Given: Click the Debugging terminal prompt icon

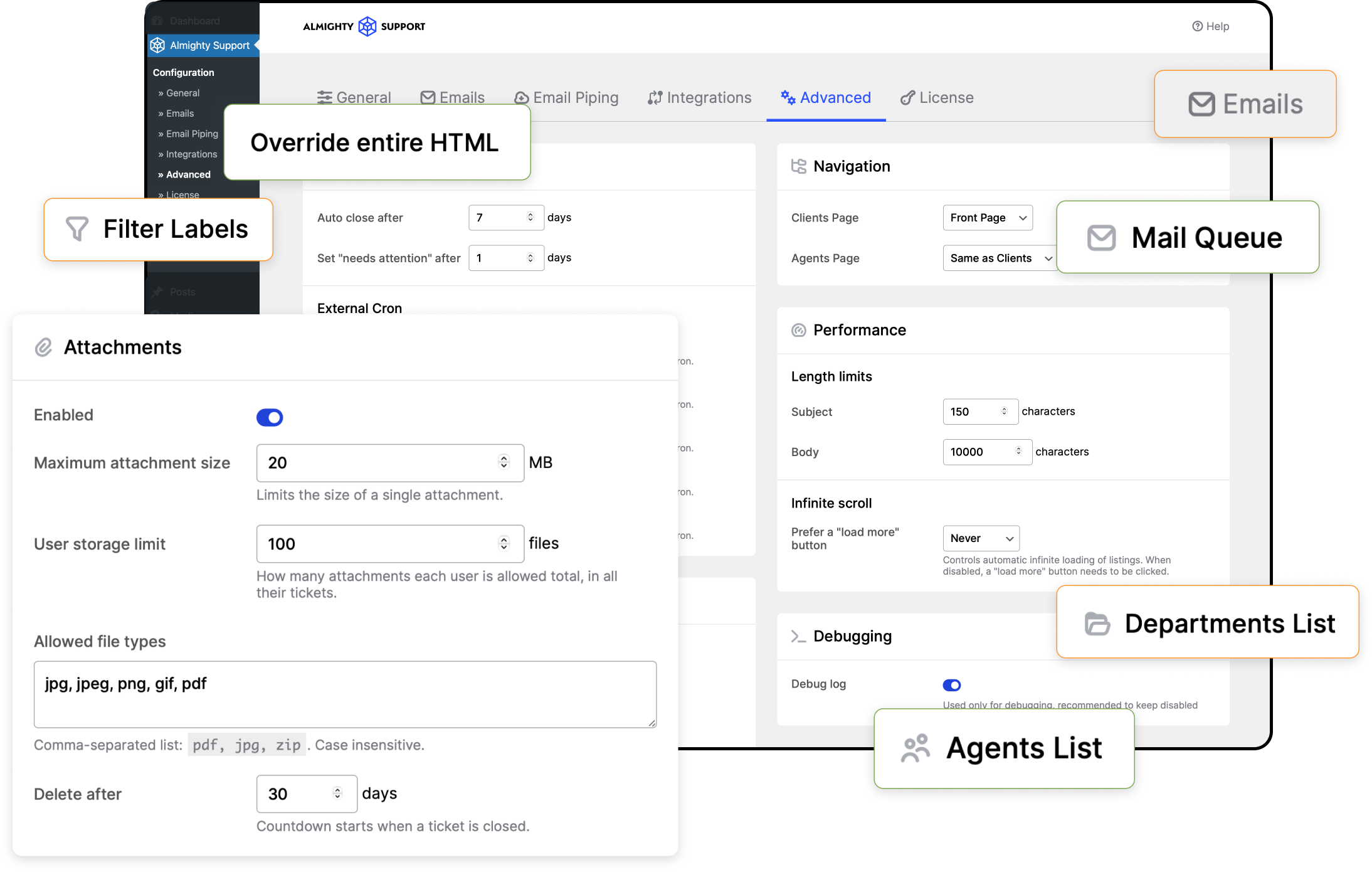Looking at the screenshot, I should pyautogui.click(x=798, y=636).
